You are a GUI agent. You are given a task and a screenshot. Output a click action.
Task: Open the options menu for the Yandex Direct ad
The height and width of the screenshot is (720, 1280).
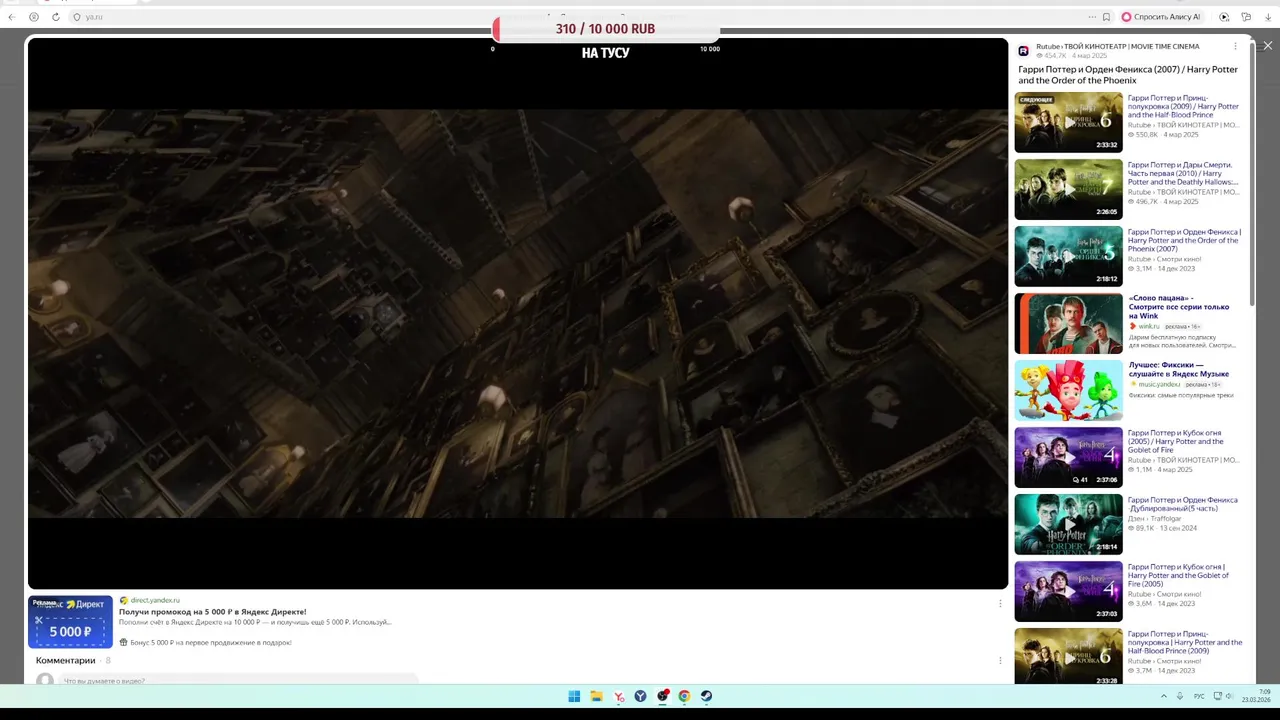click(x=1000, y=604)
